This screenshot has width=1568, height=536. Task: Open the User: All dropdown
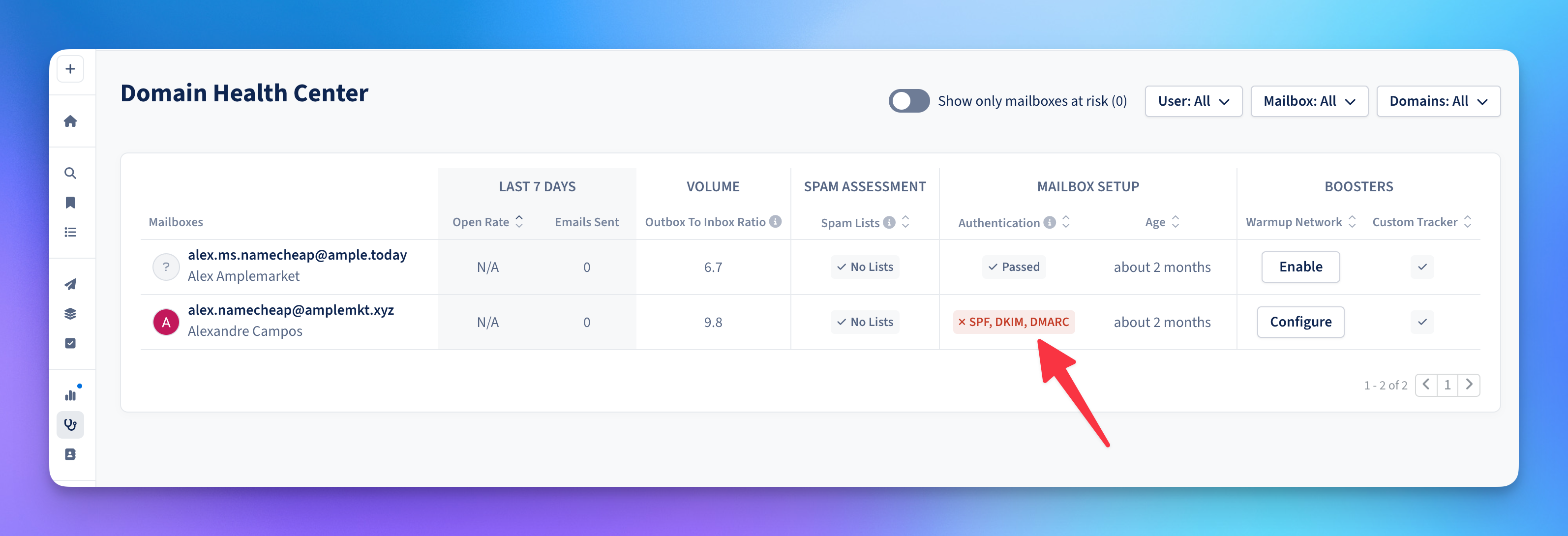1193,101
